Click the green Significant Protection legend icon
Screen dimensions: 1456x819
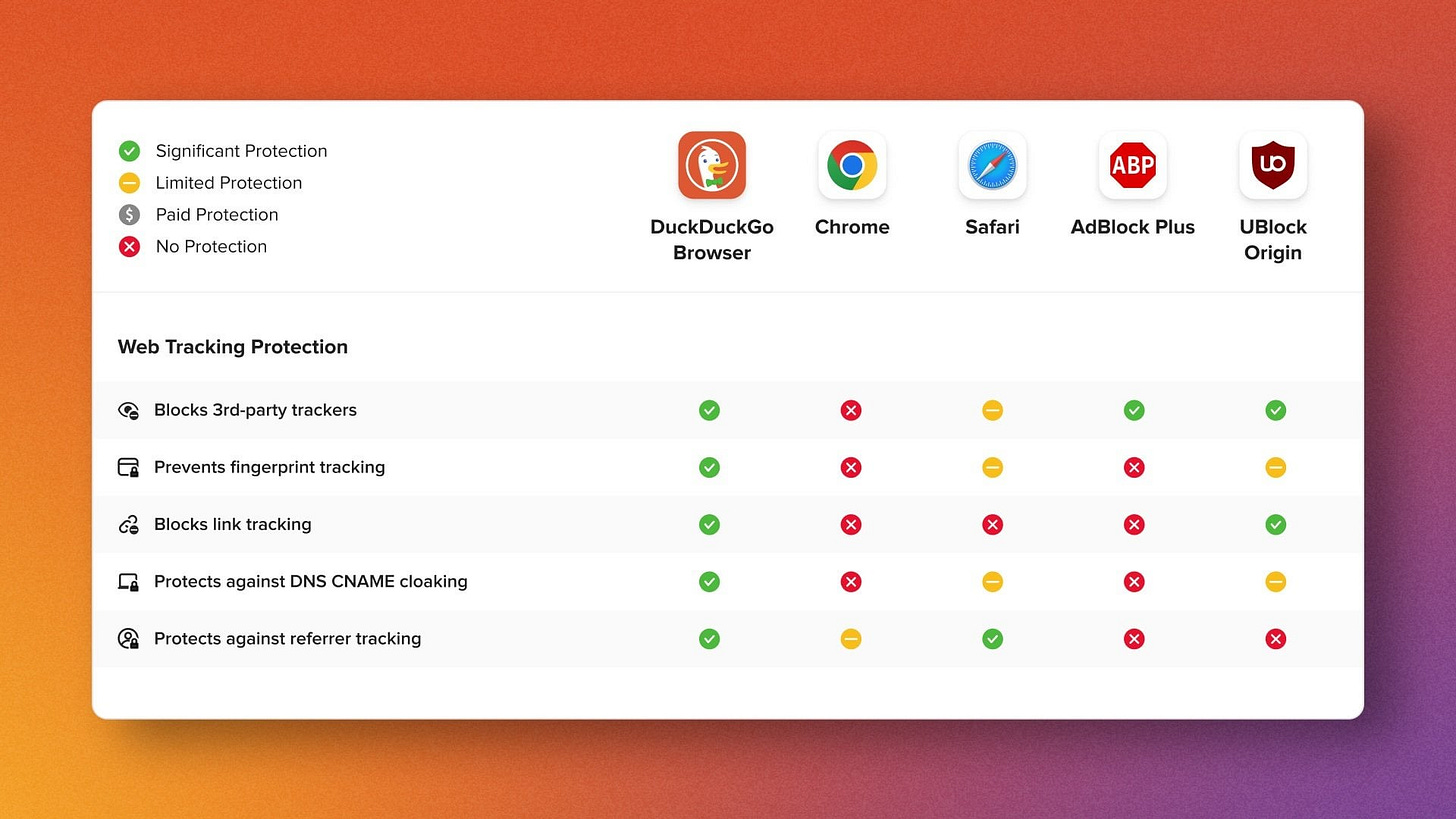point(129,151)
